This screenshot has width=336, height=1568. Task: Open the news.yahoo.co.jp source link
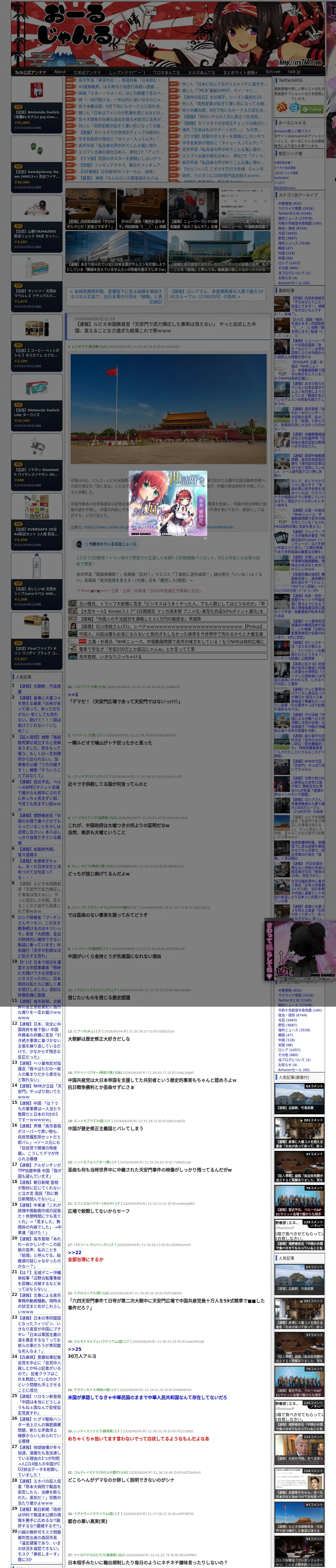point(159,527)
